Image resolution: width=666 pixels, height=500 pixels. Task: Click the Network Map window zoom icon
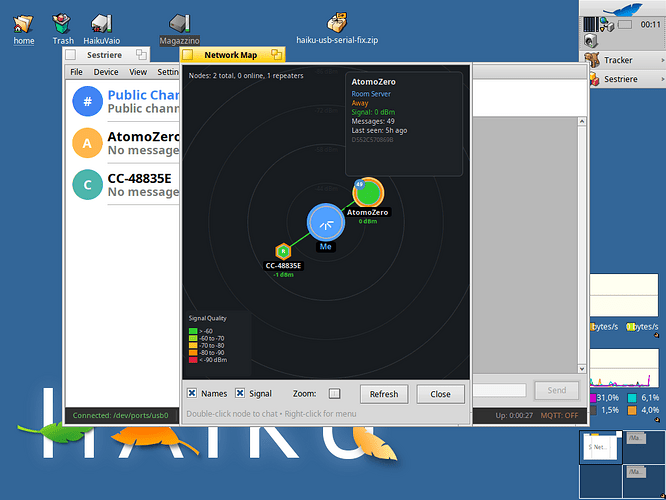tap(277, 54)
